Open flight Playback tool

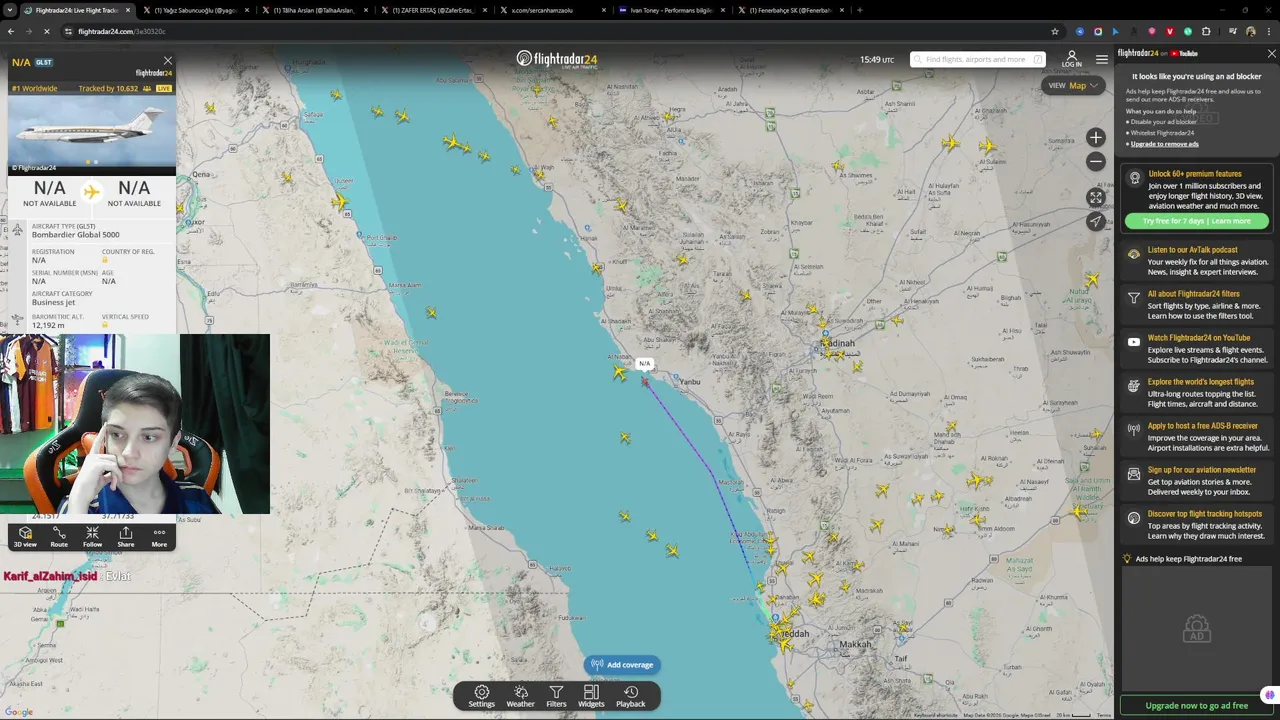(x=630, y=696)
